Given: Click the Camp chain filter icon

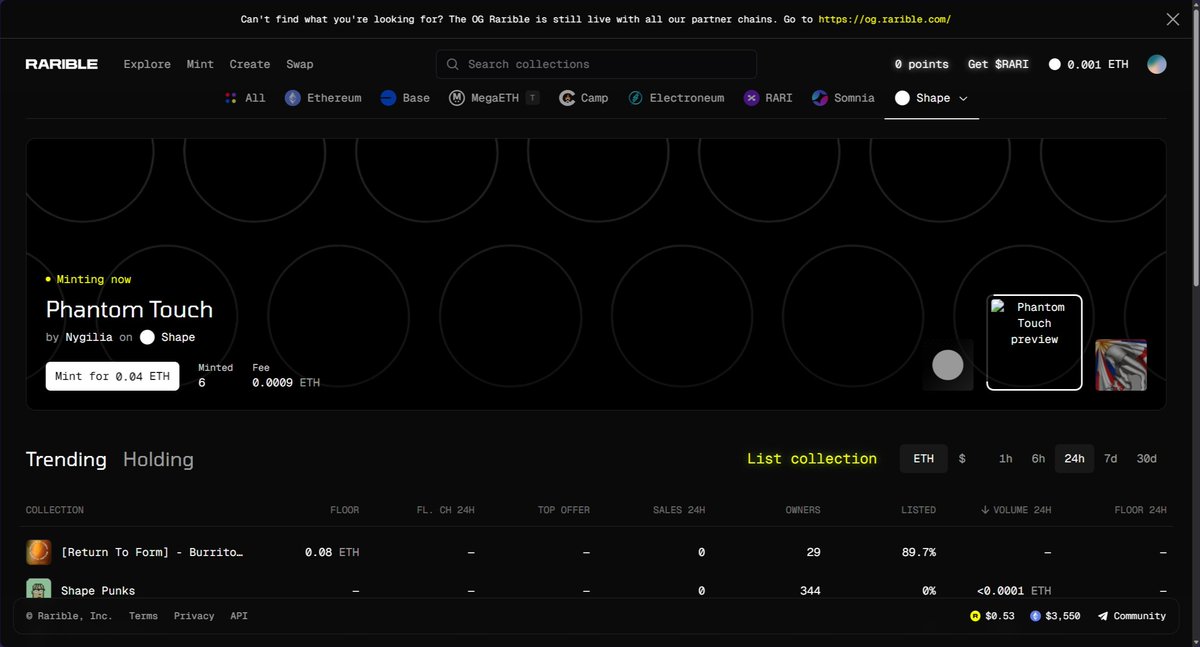Looking at the screenshot, I should [566, 97].
